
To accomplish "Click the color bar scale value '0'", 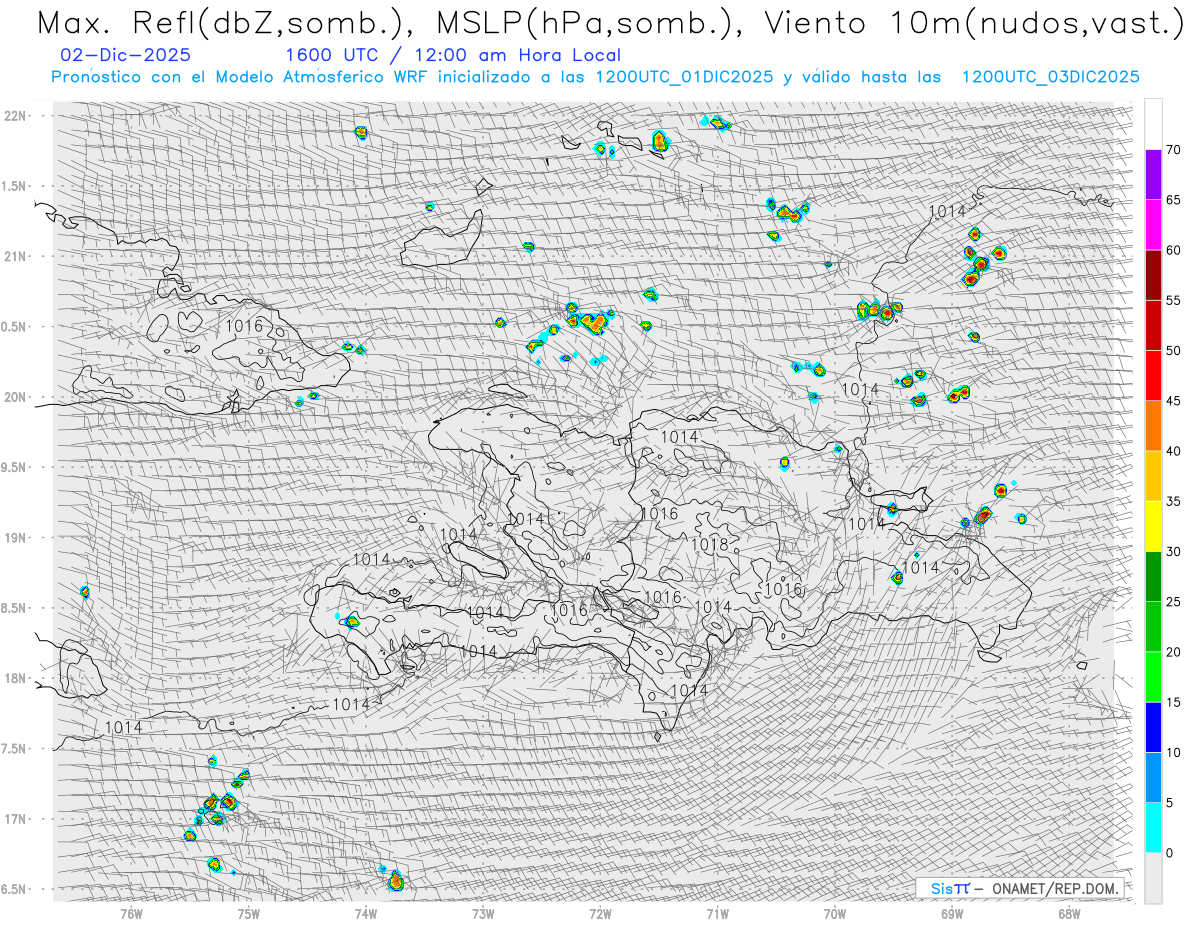I will [x=1170, y=853].
